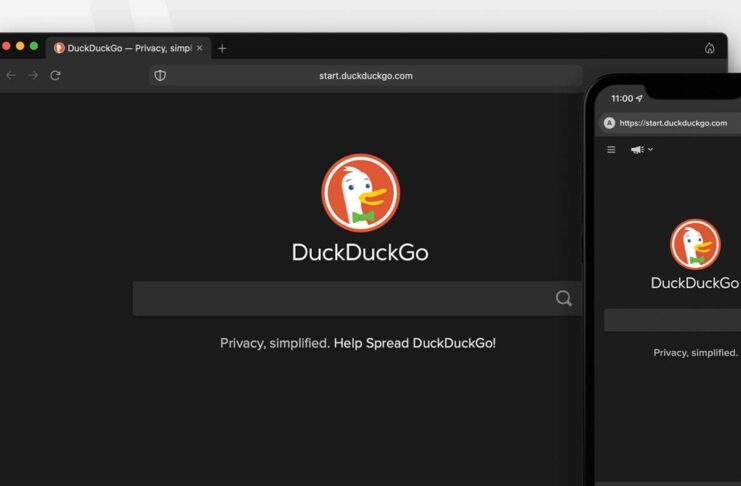Click the Help Spread DuckDuckGo! link

tap(415, 343)
